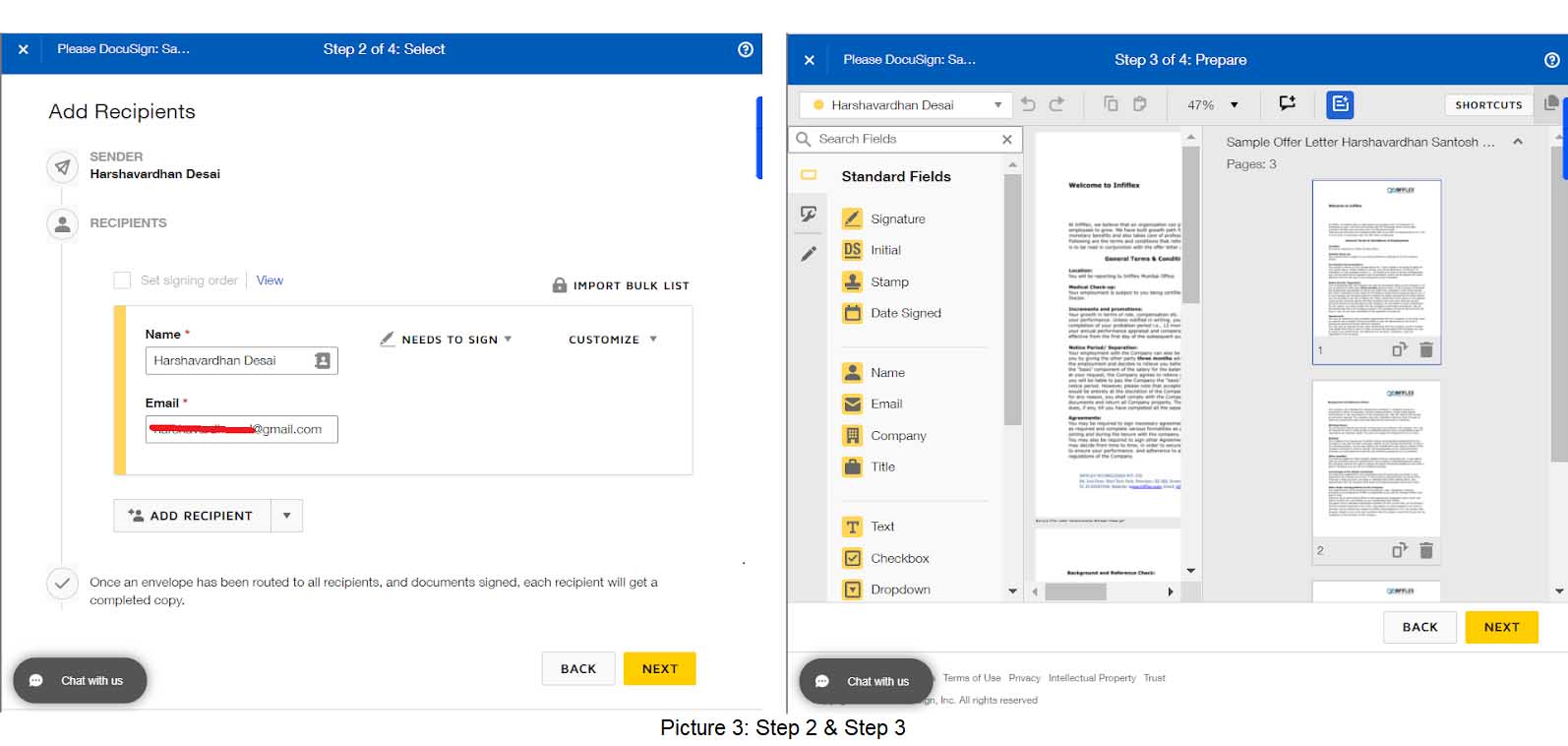The image size is (1568, 746).
Task: Click the add comment icon
Action: (x=1287, y=103)
